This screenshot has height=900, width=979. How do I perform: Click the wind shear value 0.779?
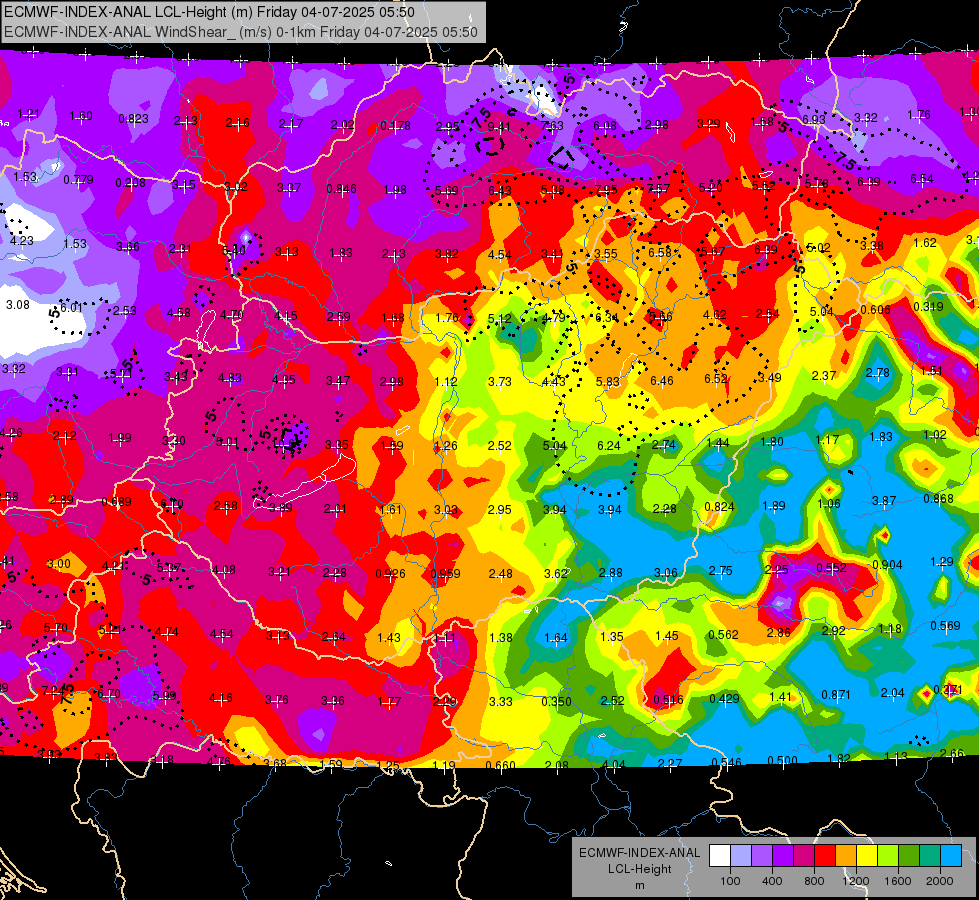tap(78, 180)
